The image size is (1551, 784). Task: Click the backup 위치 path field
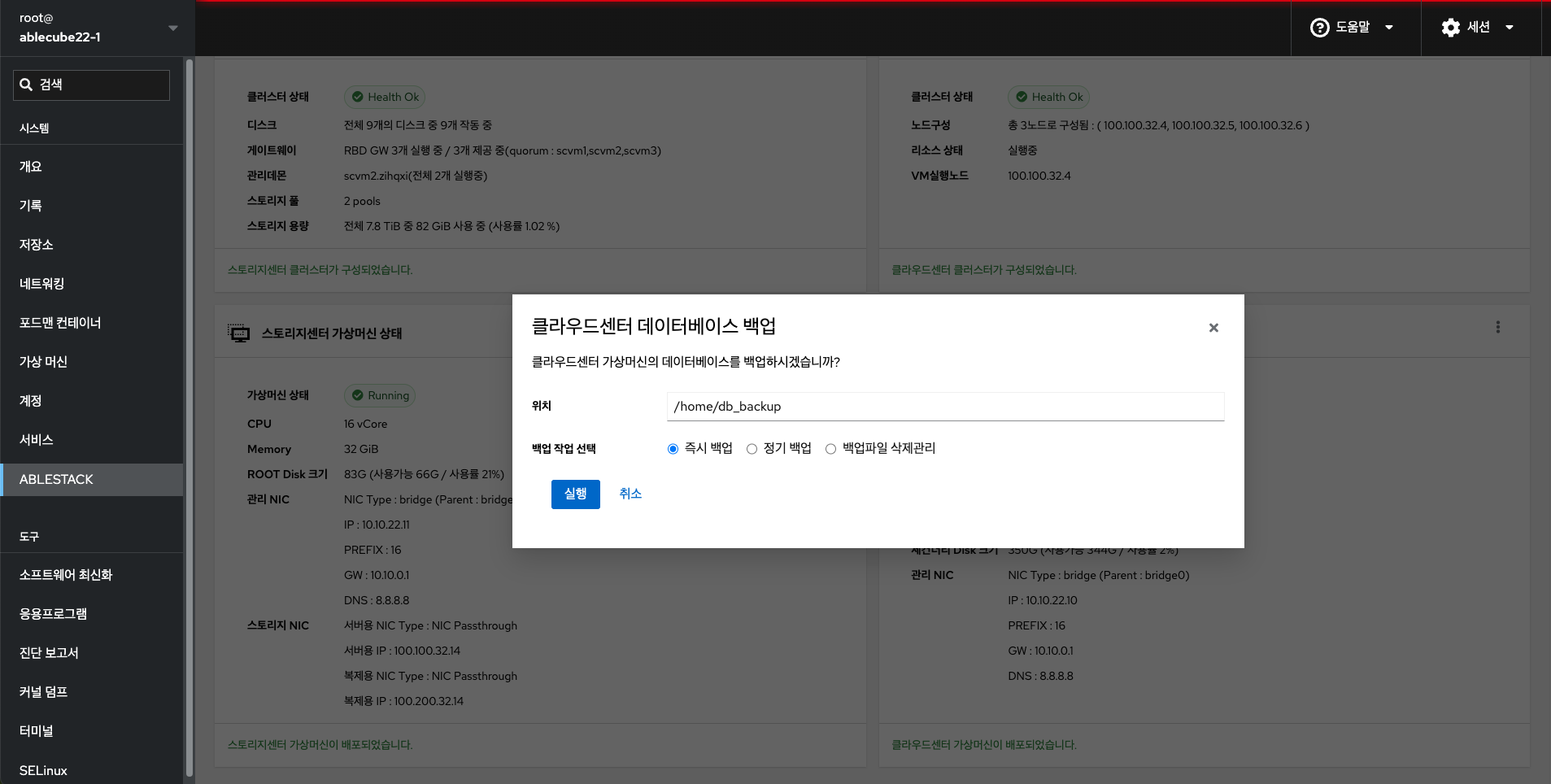point(945,407)
